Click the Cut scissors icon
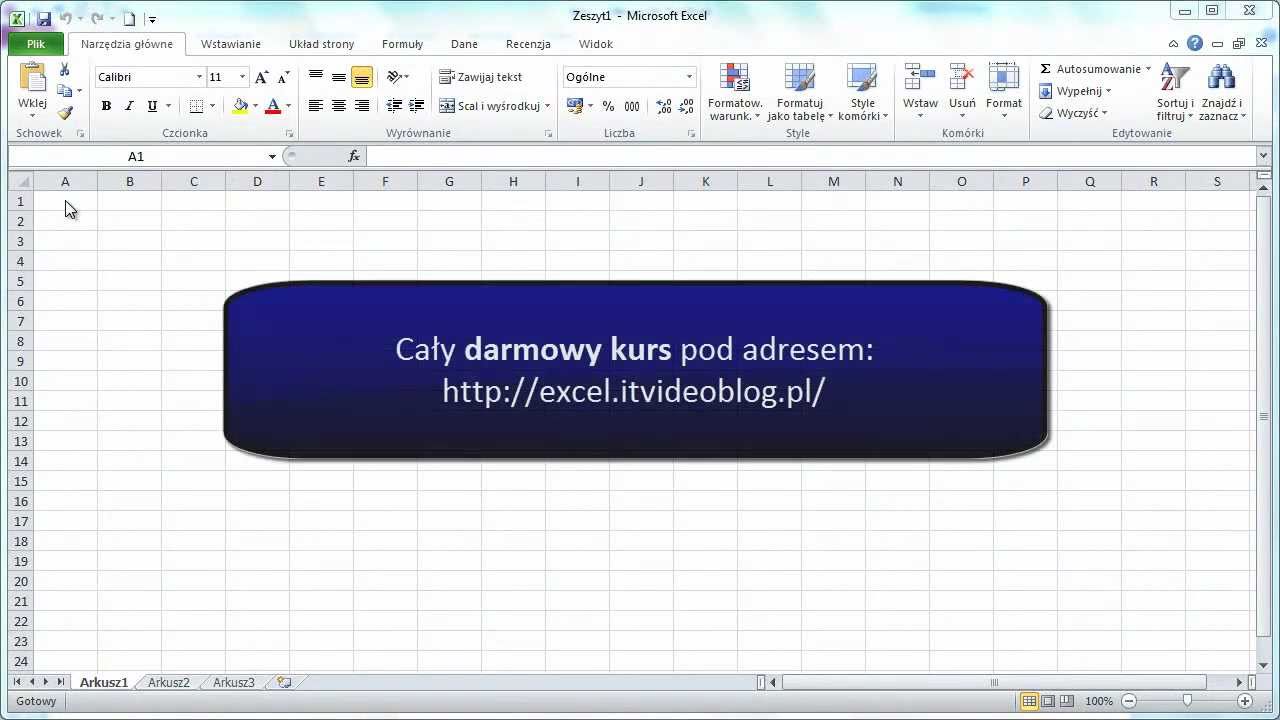The image size is (1280, 720). (65, 69)
